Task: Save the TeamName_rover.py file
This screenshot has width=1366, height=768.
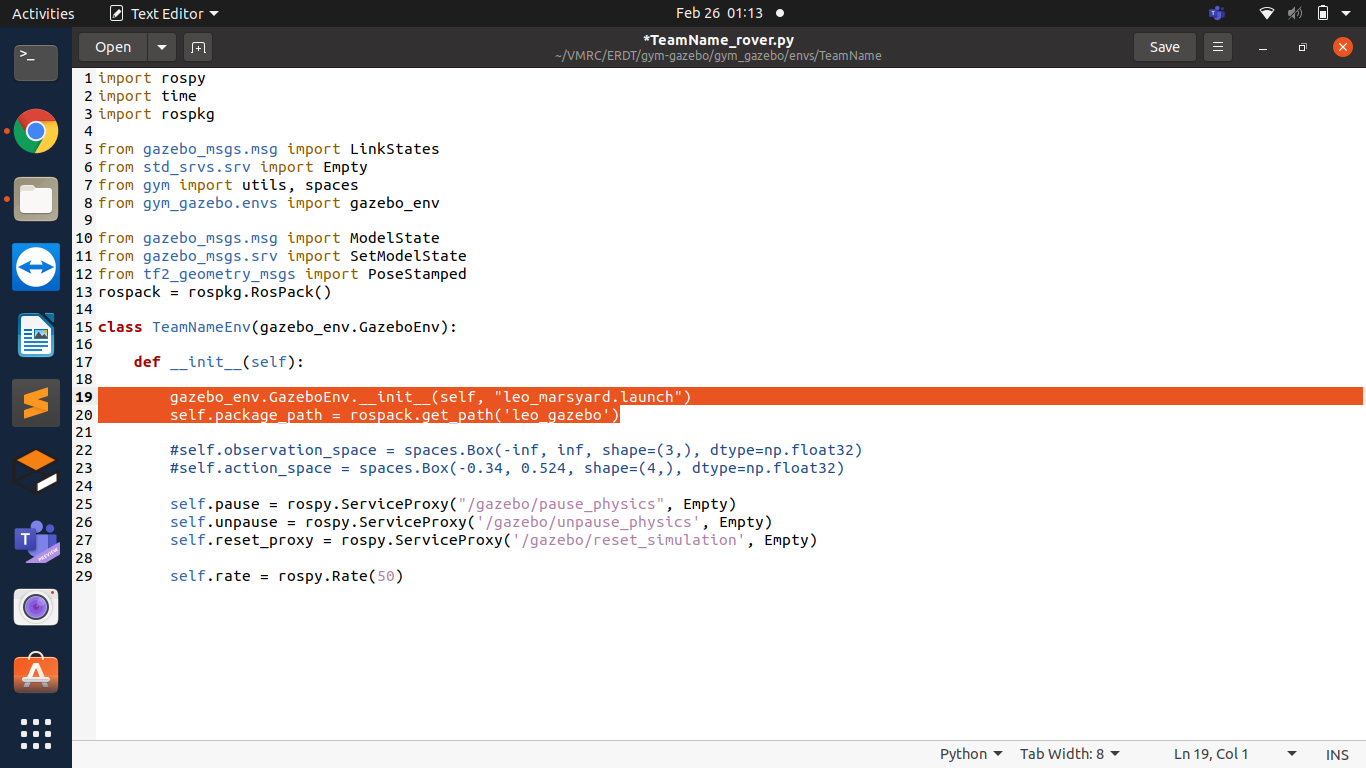Action: pos(1164,47)
